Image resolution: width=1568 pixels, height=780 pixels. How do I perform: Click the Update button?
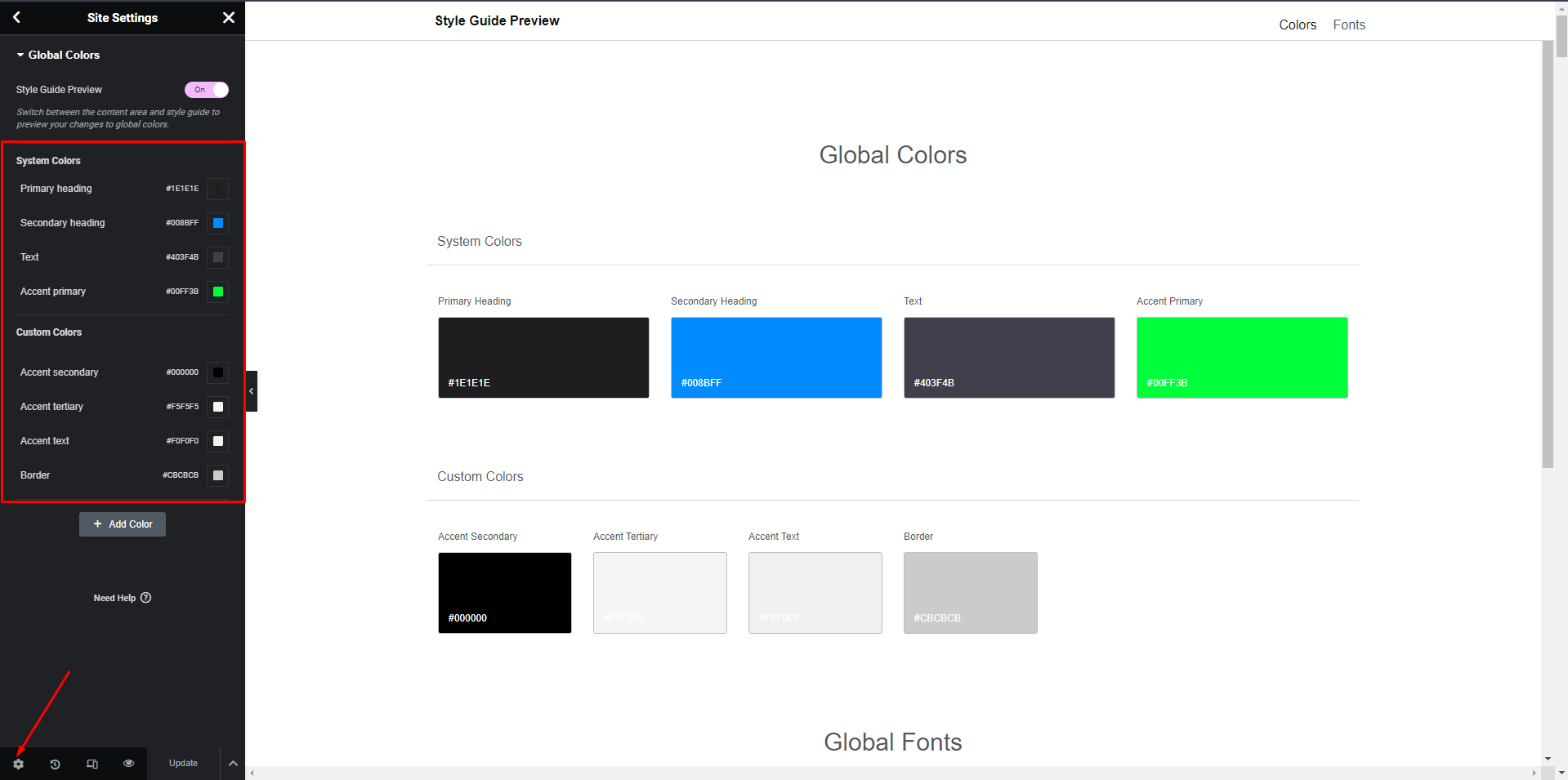tap(183, 764)
